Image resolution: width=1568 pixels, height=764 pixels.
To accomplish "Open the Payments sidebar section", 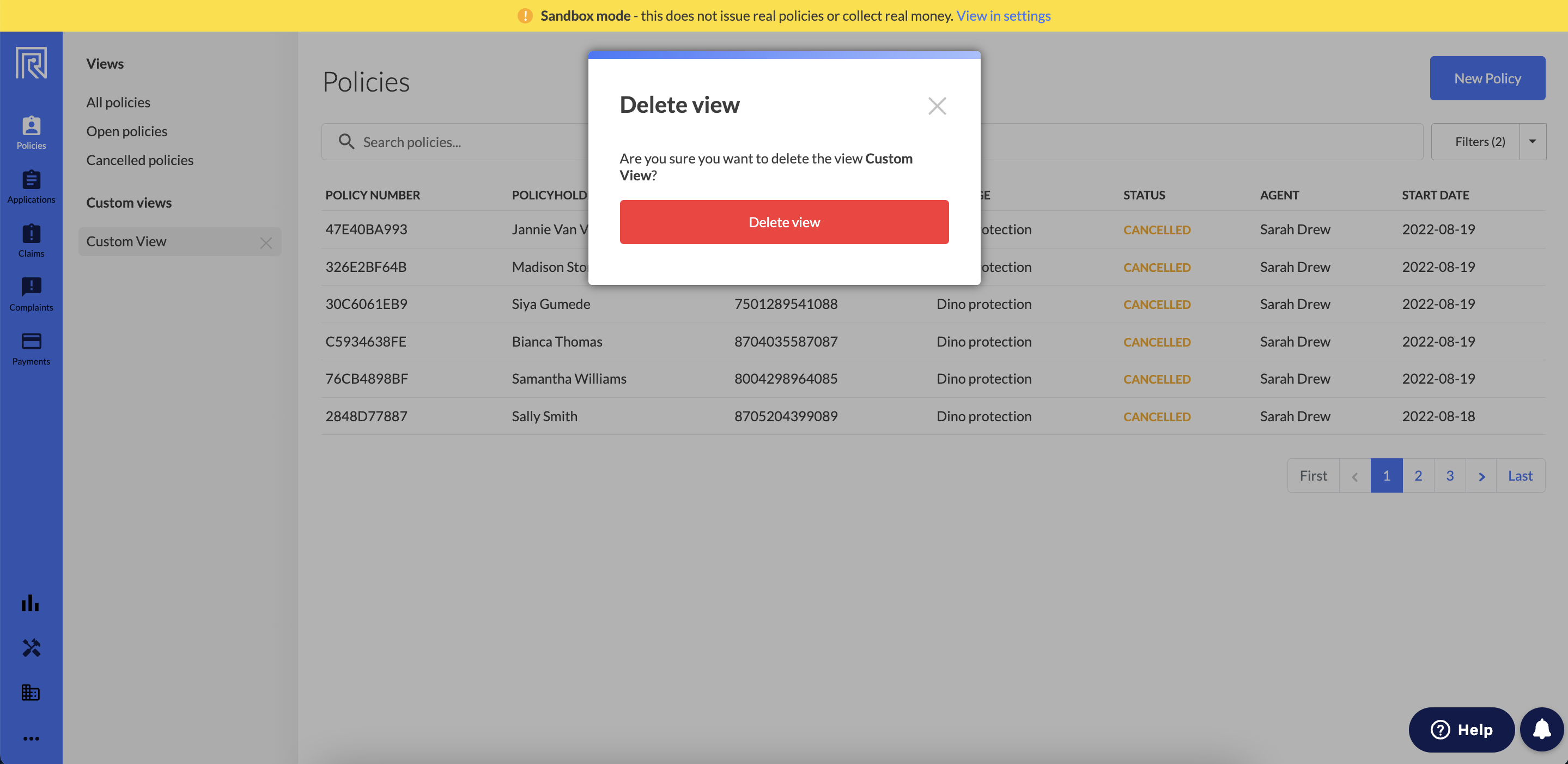I will [31, 349].
